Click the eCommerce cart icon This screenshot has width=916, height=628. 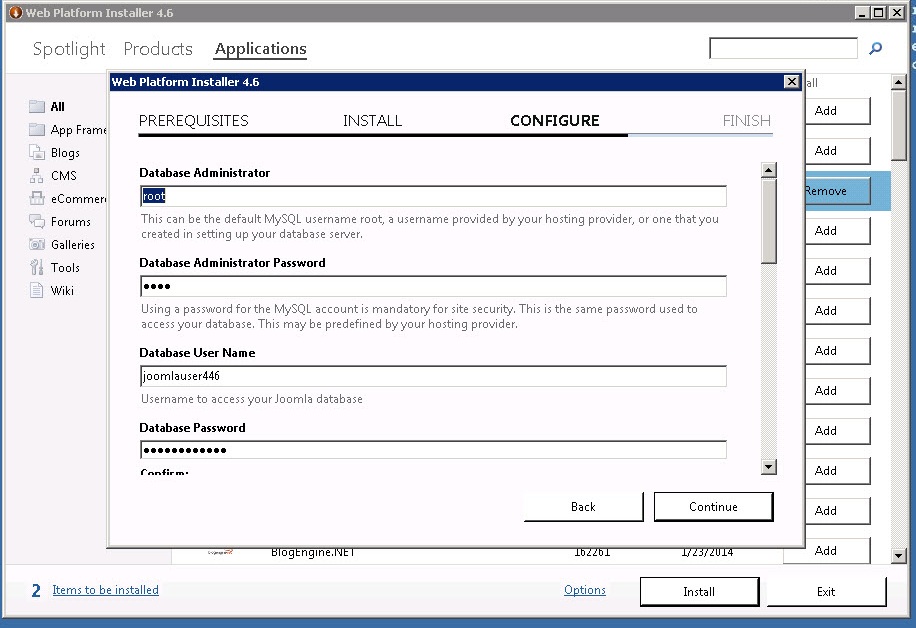(37, 198)
